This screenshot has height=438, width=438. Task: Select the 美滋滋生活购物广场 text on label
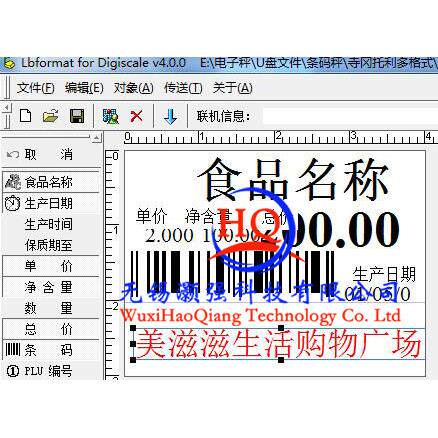(x=279, y=344)
